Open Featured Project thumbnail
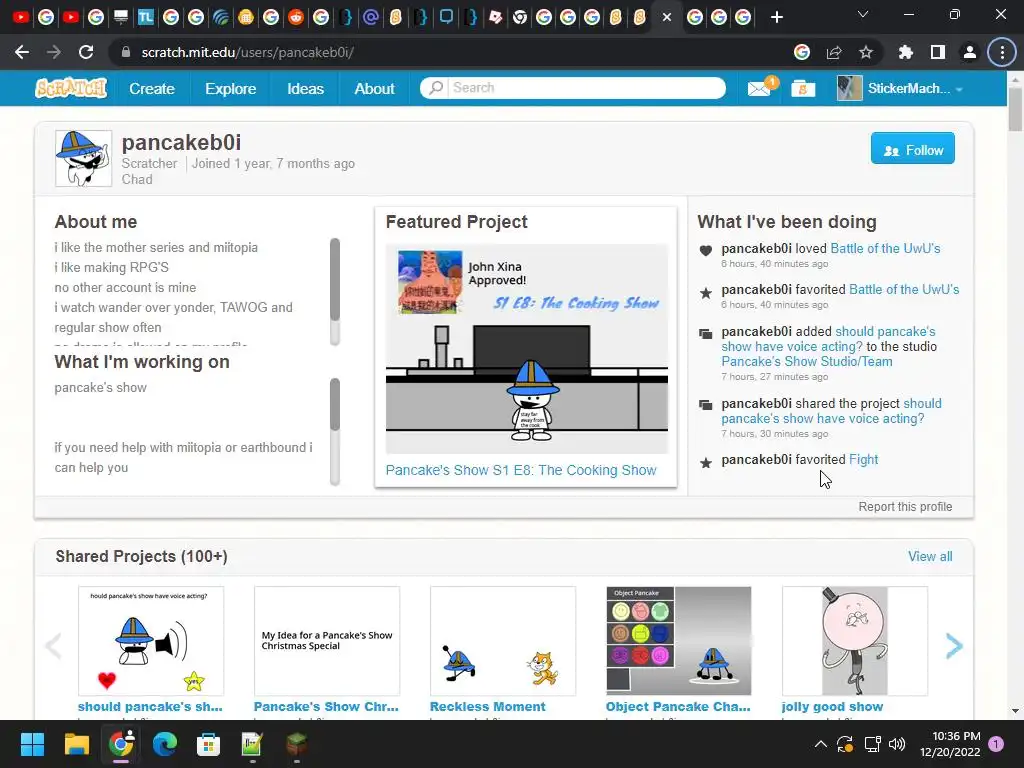 tap(526, 349)
